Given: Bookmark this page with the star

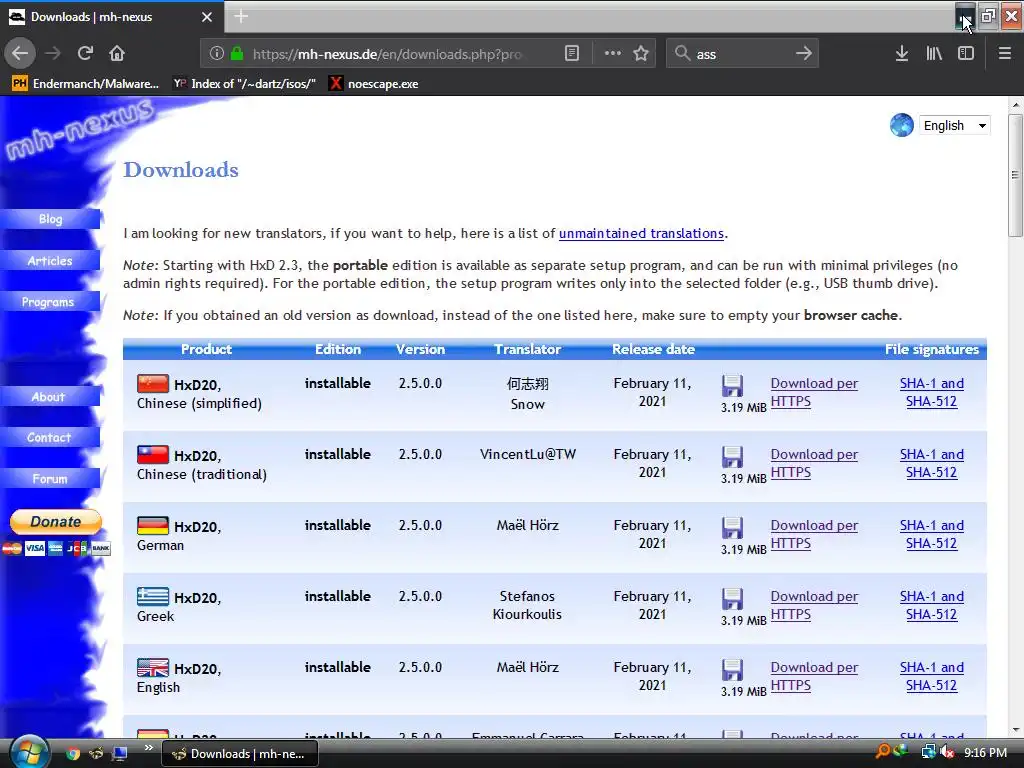Looking at the screenshot, I should [641, 54].
